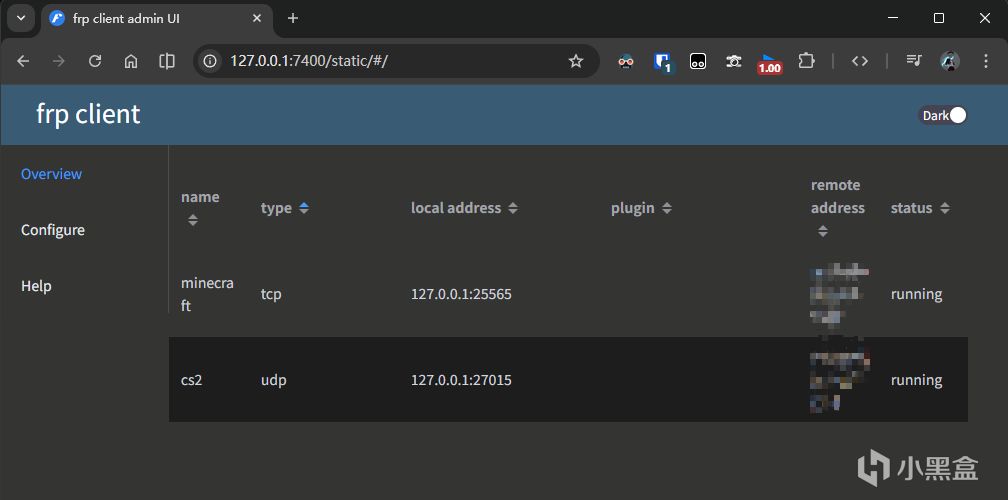Screen dimensions: 1008x500
Task: Select the cs2 proxy name cell
Action: click(x=192, y=380)
